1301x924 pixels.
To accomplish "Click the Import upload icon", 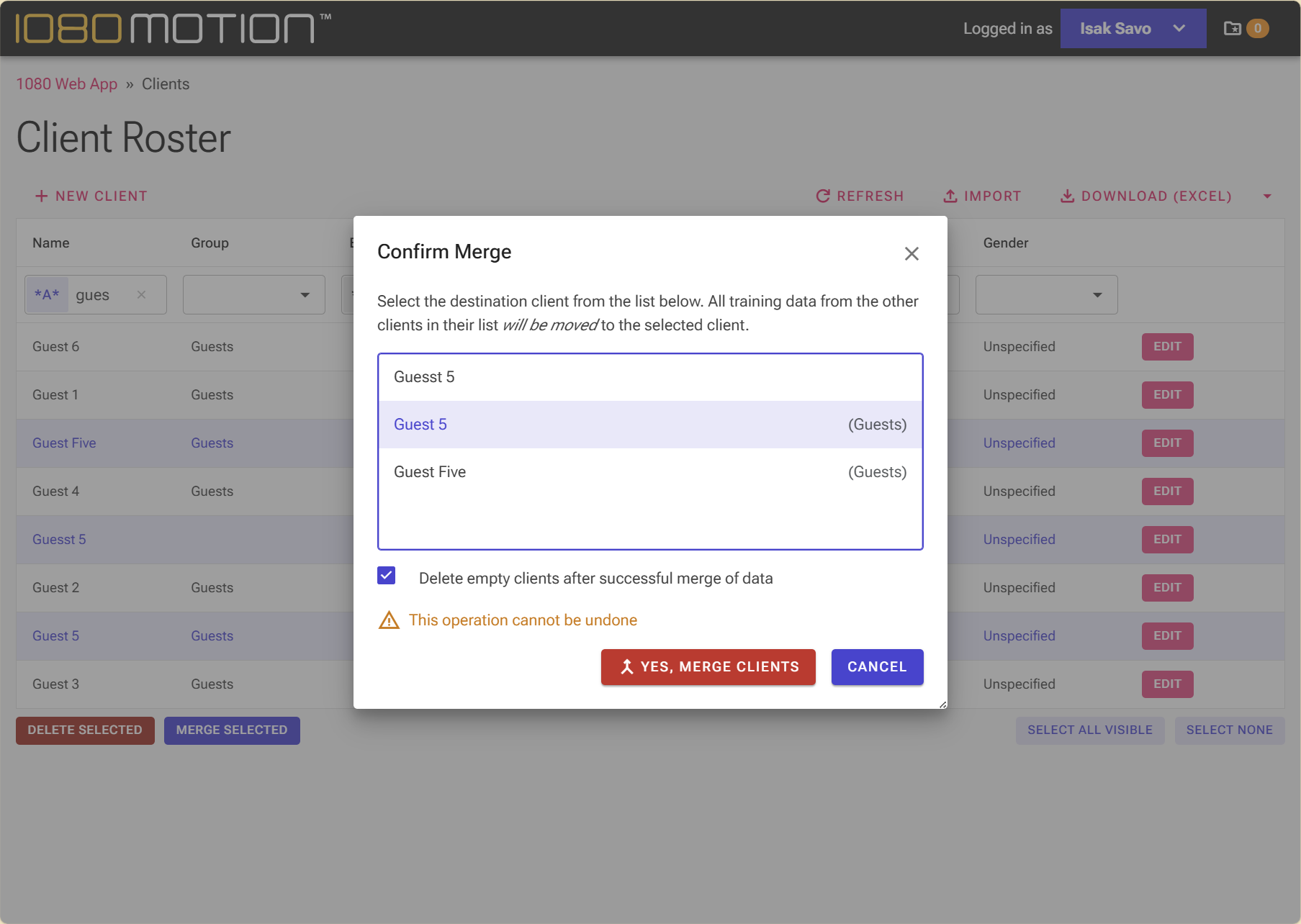I will [950, 196].
